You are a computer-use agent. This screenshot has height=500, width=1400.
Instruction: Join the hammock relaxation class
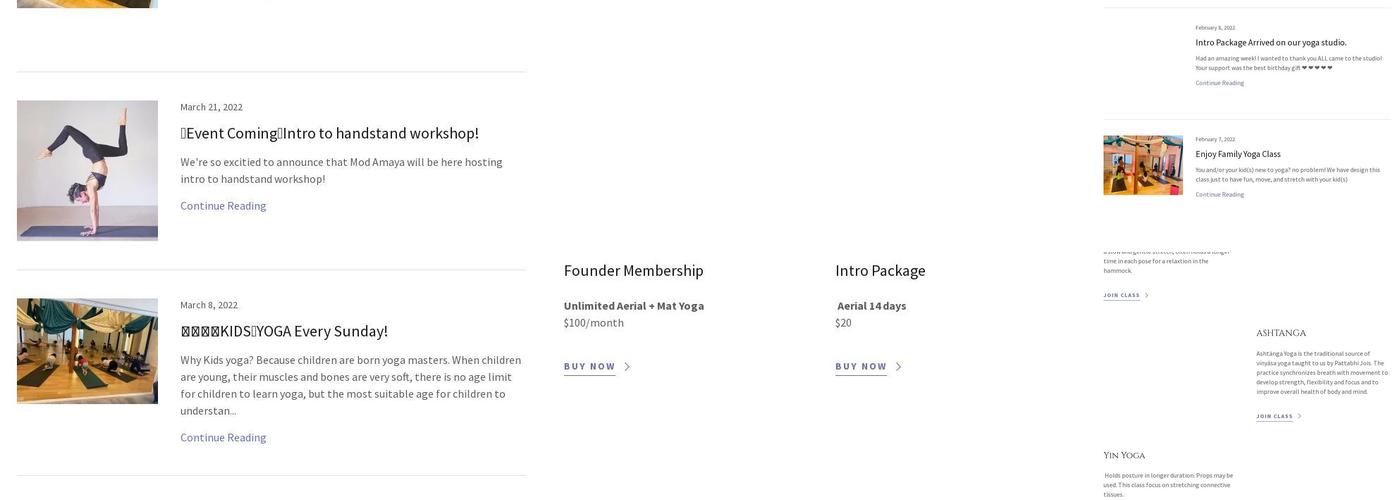1121,295
